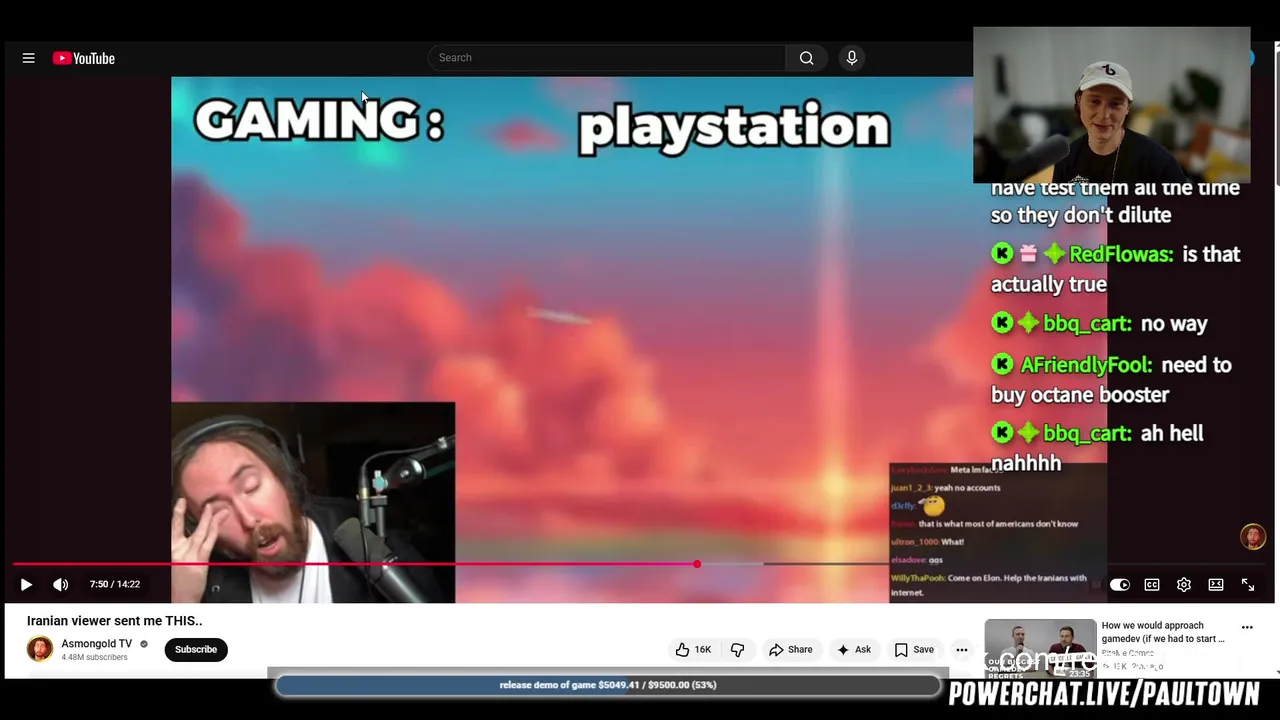The width and height of the screenshot is (1280, 720).
Task: Click the verified badge beside Asmongold TV
Action: tap(144, 644)
